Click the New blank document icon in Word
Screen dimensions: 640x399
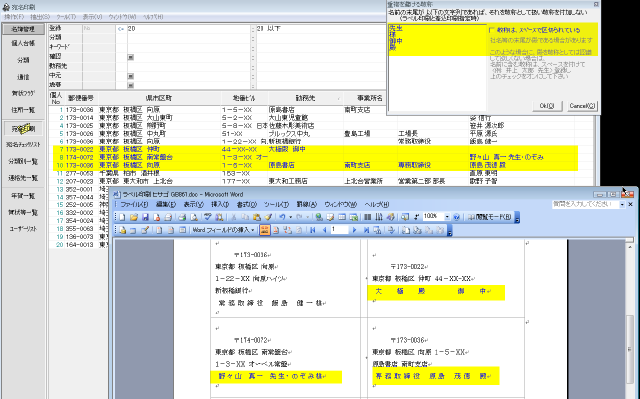point(122,217)
